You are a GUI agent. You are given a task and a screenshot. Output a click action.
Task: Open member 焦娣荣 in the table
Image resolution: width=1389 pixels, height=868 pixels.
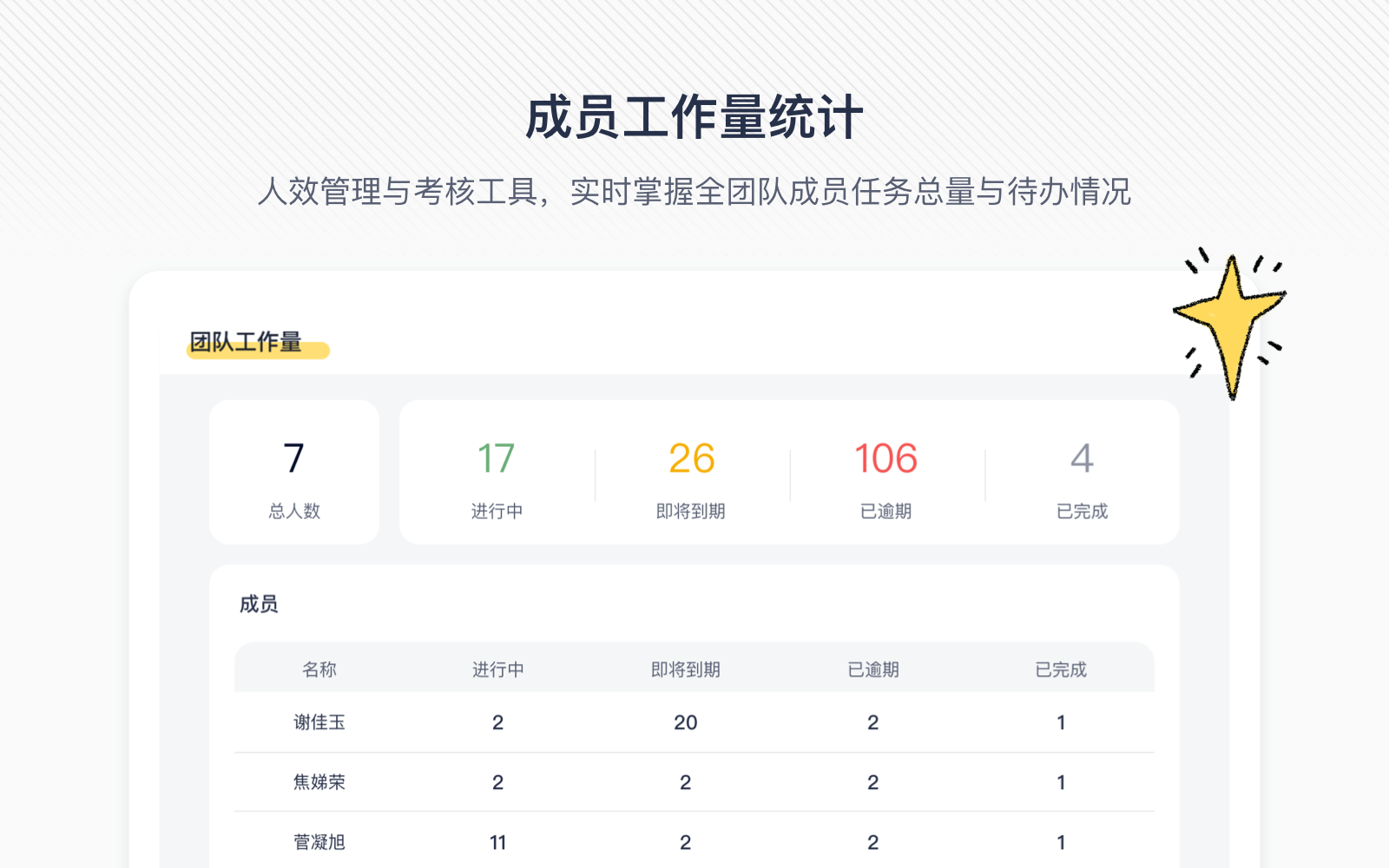pyautogui.click(x=319, y=782)
